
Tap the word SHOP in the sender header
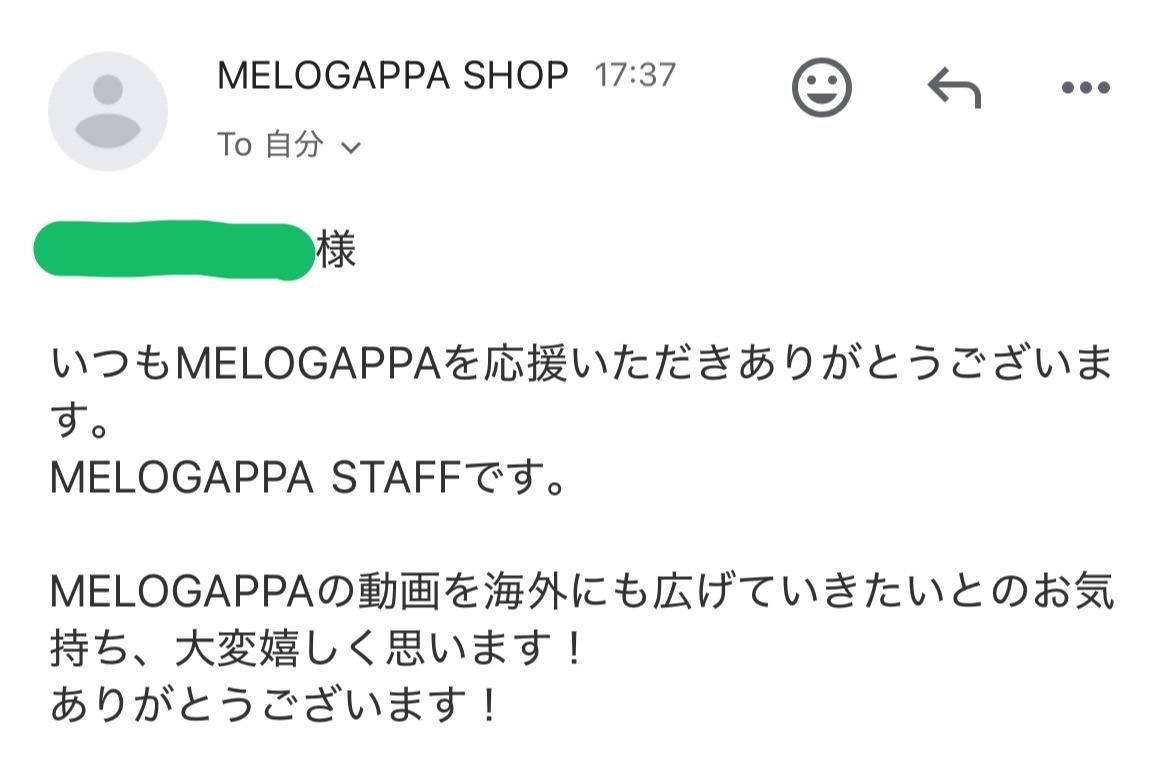click(516, 75)
